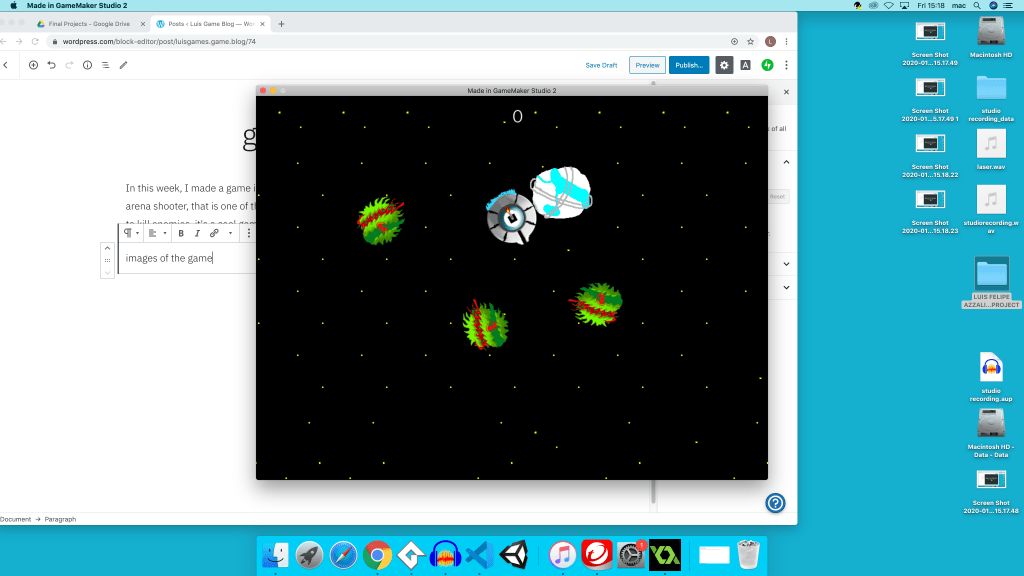
Task: Toggle the settings gear sidebar
Action: coord(724,65)
